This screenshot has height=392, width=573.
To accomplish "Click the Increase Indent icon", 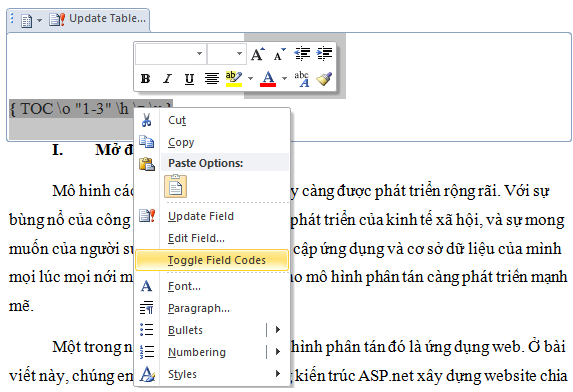I will 324,54.
